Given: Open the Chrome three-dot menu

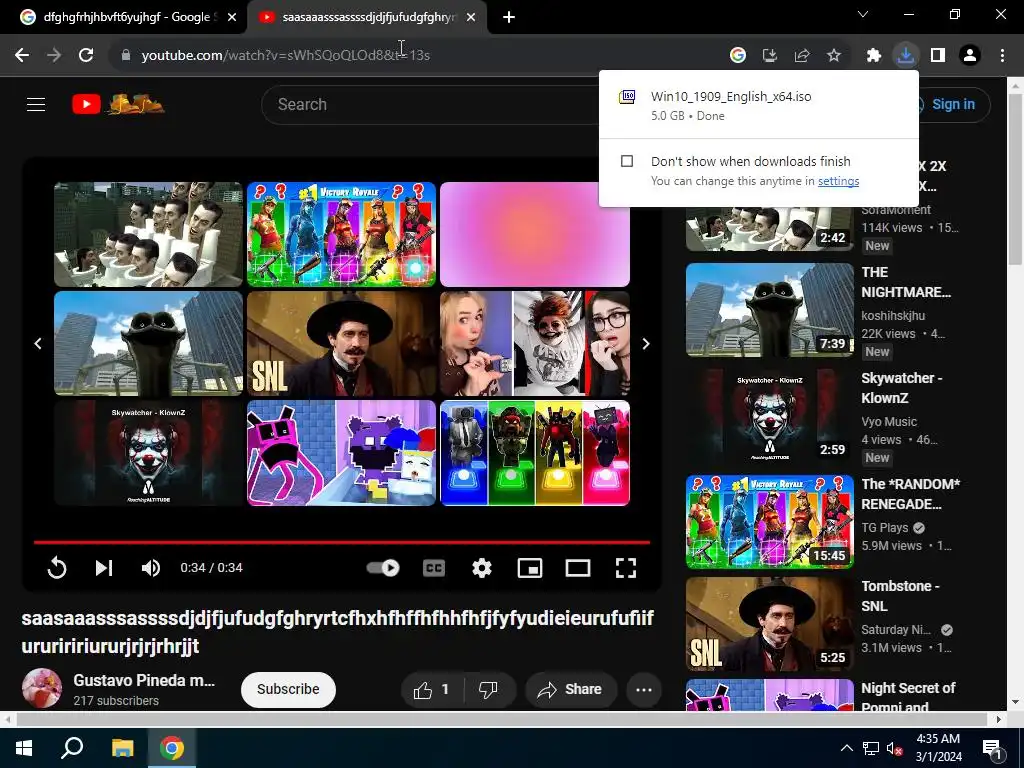Looking at the screenshot, I should point(1002,56).
